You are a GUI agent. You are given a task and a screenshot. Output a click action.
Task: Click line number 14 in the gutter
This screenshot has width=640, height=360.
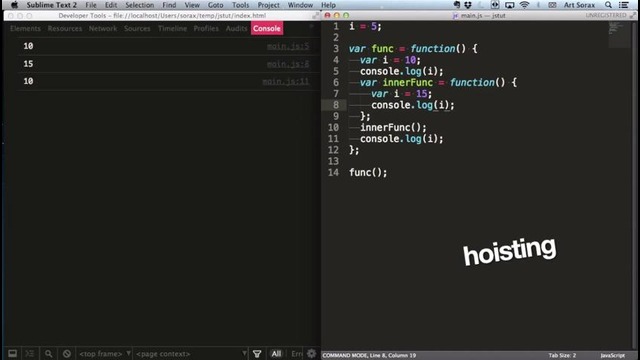pos(333,173)
